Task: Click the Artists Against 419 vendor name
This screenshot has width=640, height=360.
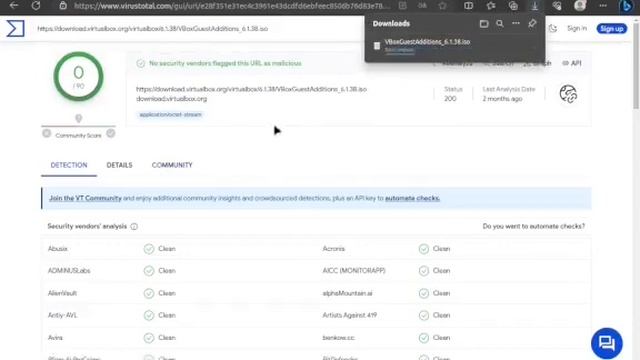Action: tap(349, 315)
